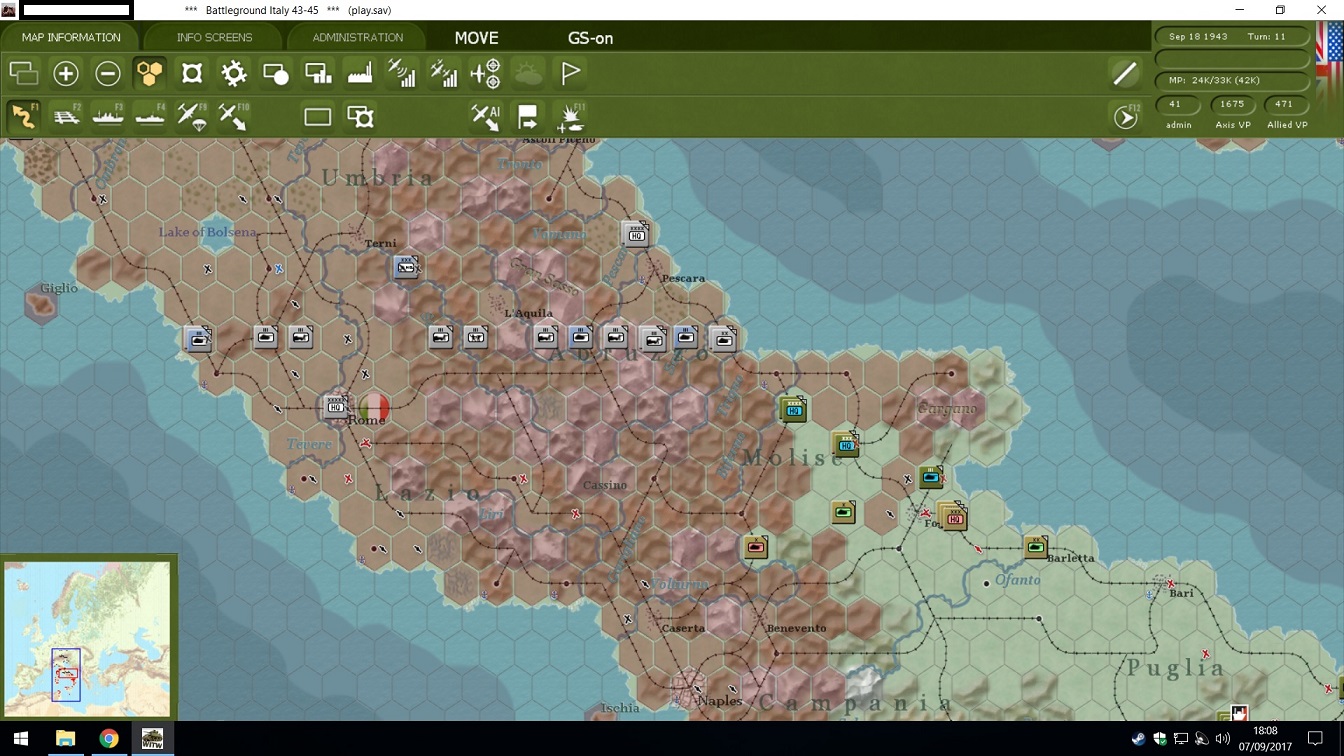Click the Europe minimap thumbnail
Screen dimensions: 1344x756
pyautogui.click(x=87, y=638)
